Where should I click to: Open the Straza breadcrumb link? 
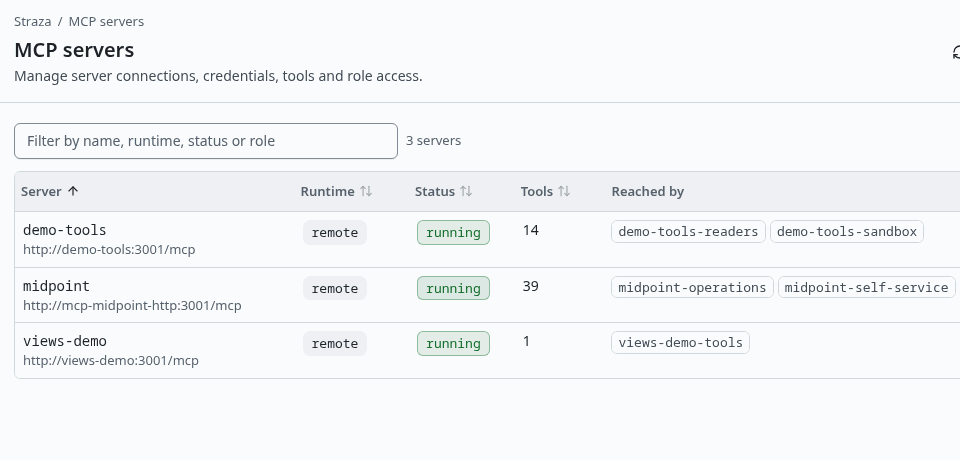pyautogui.click(x=32, y=21)
